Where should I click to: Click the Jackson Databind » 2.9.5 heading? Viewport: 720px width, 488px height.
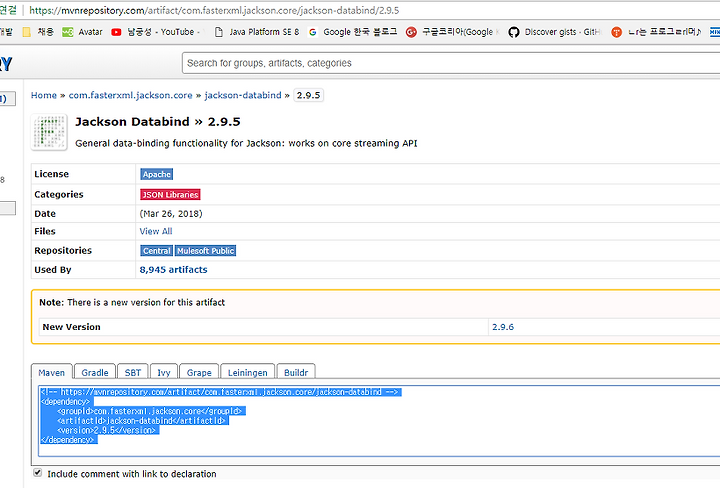click(158, 122)
